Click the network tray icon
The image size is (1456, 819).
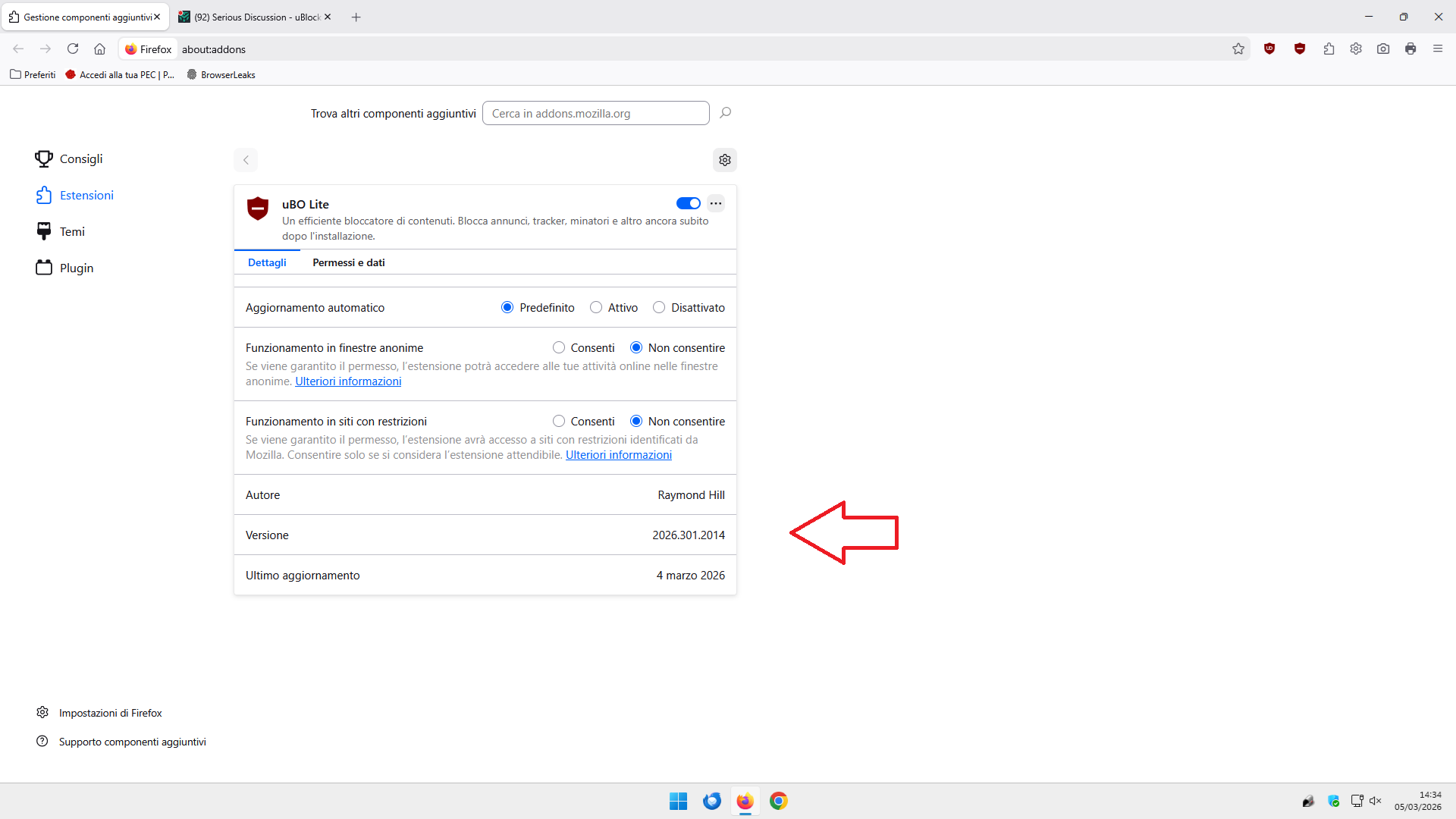point(1357,801)
